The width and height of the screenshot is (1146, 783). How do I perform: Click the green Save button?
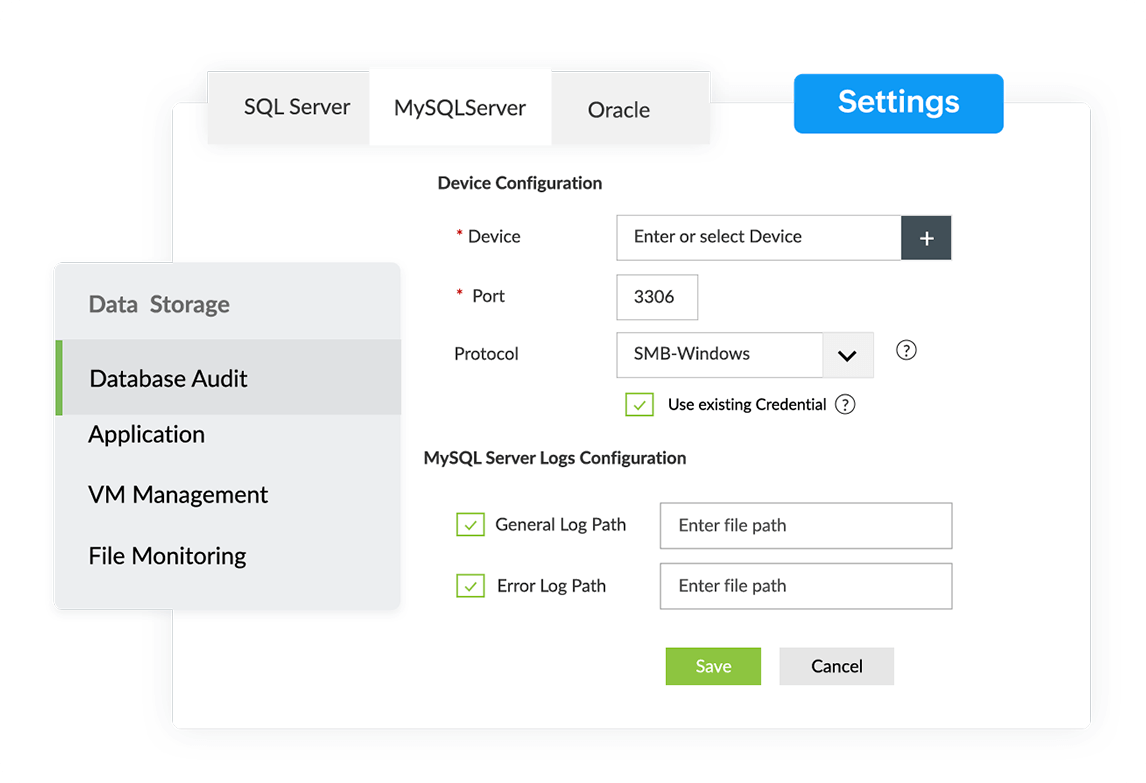[x=713, y=667]
